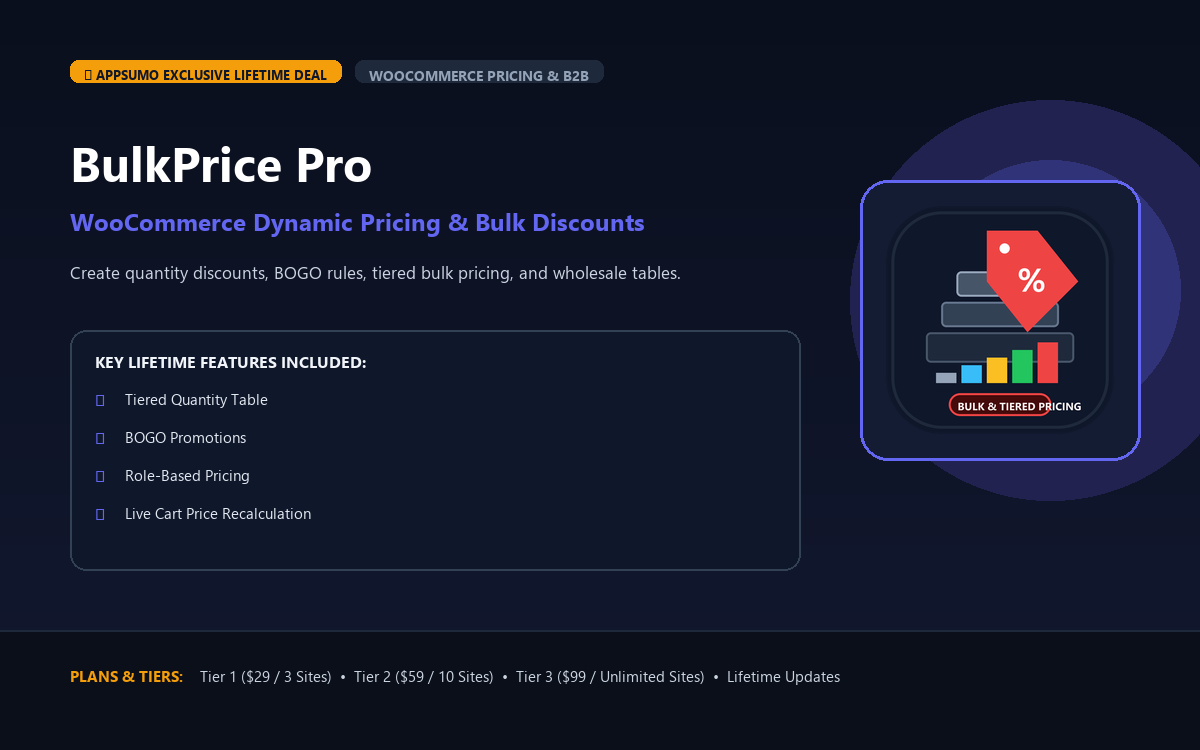Click the yellow bar in the chart graphic
The image size is (1200, 750).
[x=997, y=370]
